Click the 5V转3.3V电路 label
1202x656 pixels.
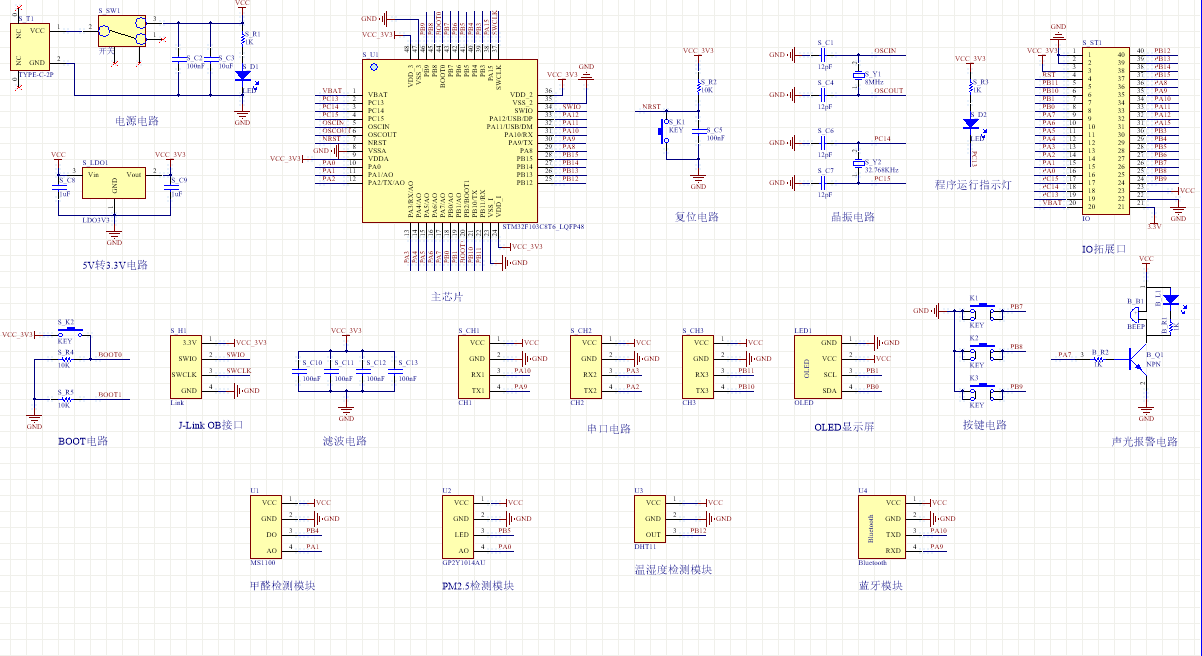(115, 266)
